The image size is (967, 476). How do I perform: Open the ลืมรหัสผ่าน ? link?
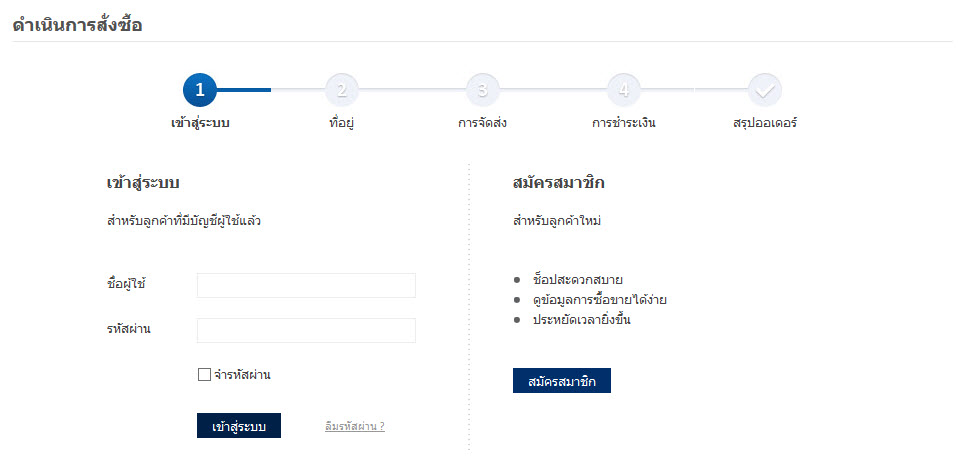coord(355,426)
